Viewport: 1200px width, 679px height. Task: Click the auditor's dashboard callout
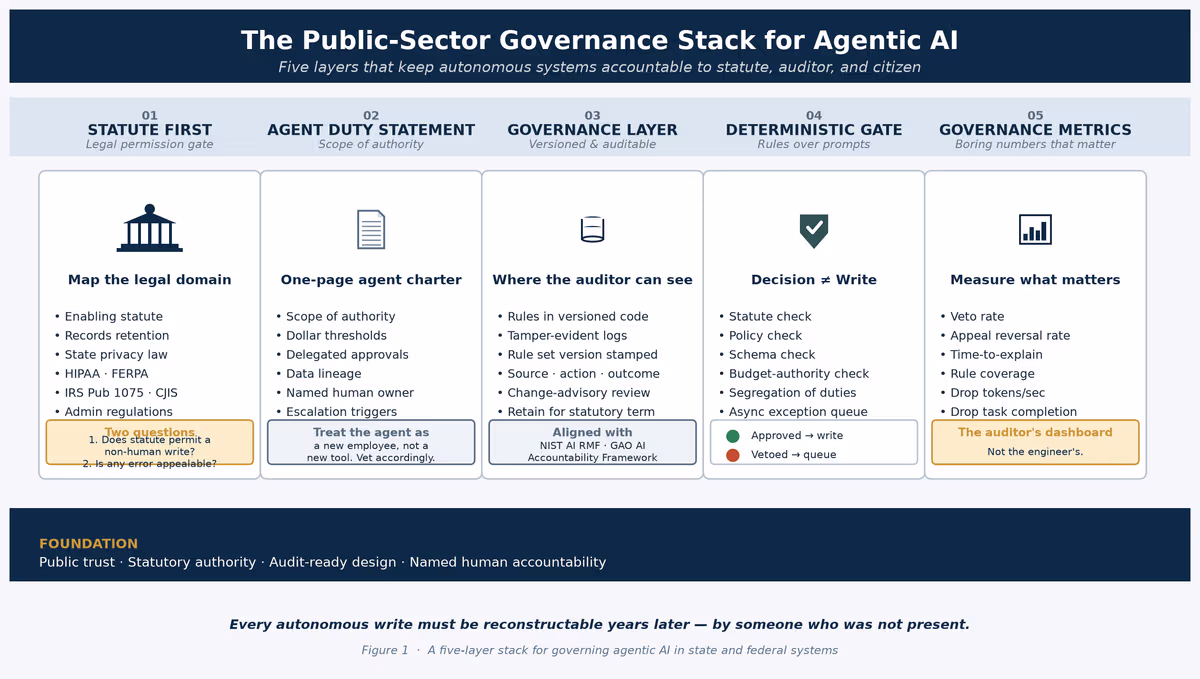click(1035, 442)
